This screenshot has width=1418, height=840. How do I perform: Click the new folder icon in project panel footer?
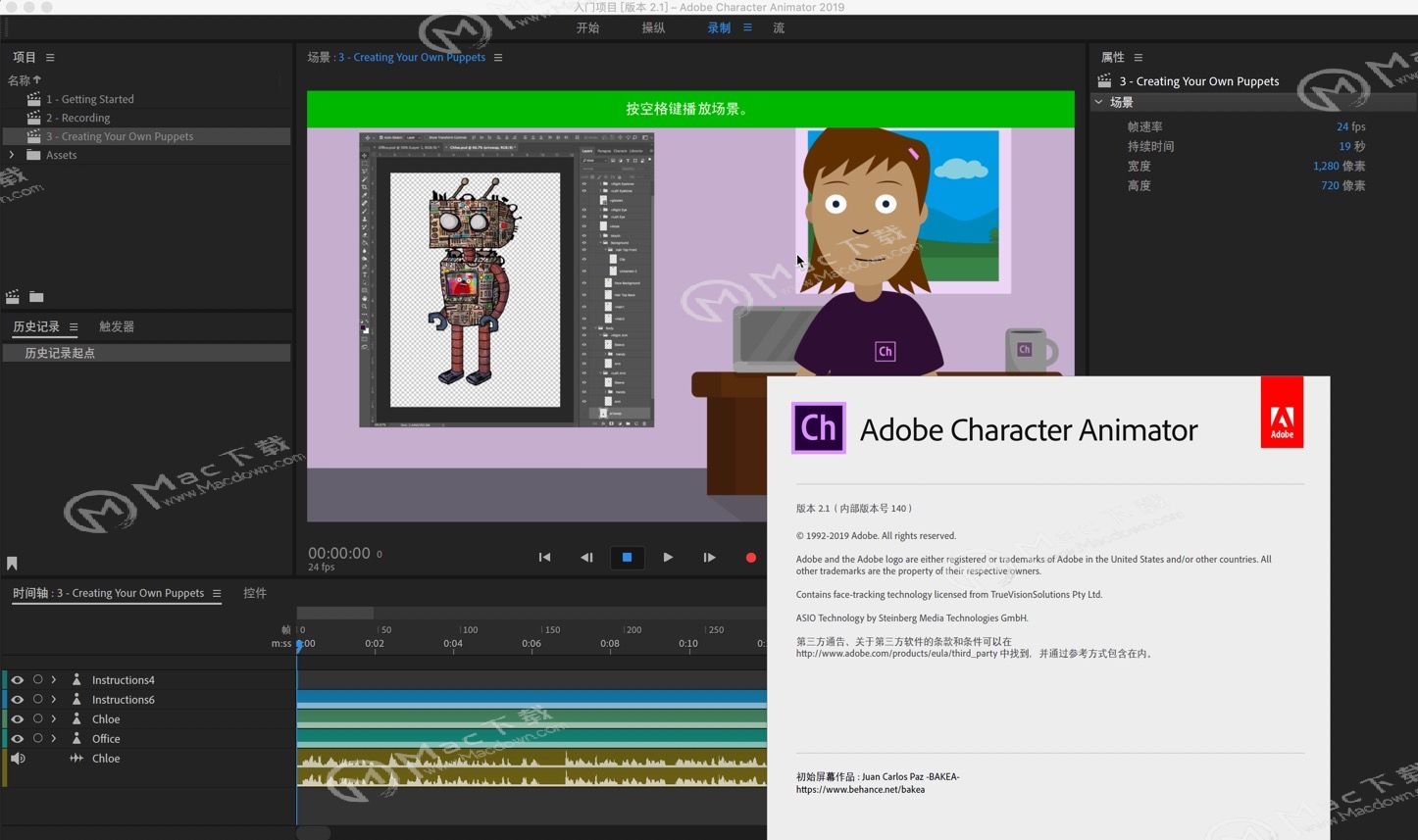(x=36, y=296)
